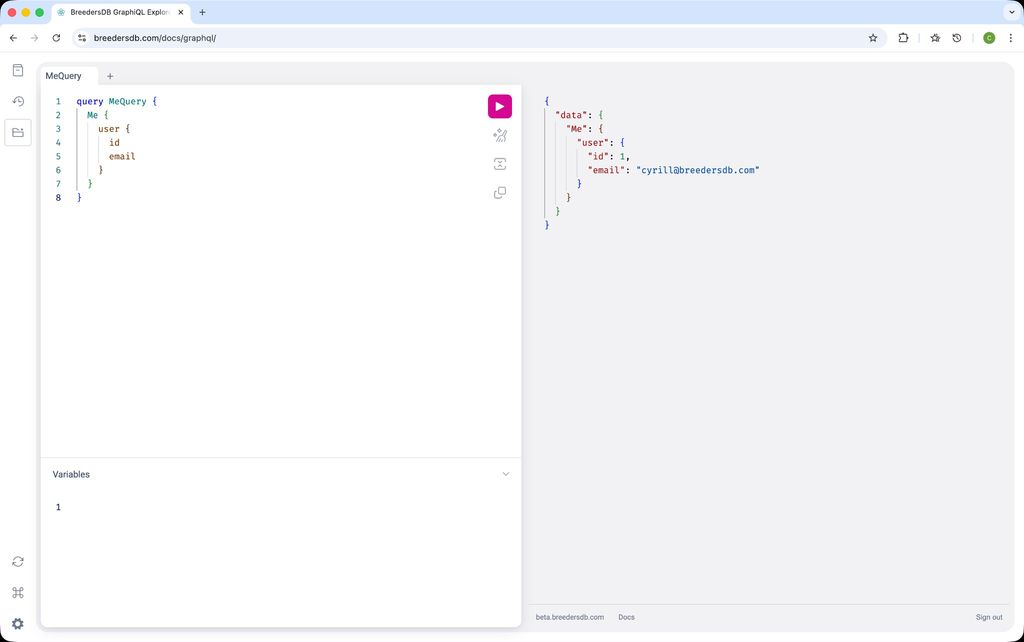
Task: Open the documentation explorer in the sidebar
Action: point(17,70)
